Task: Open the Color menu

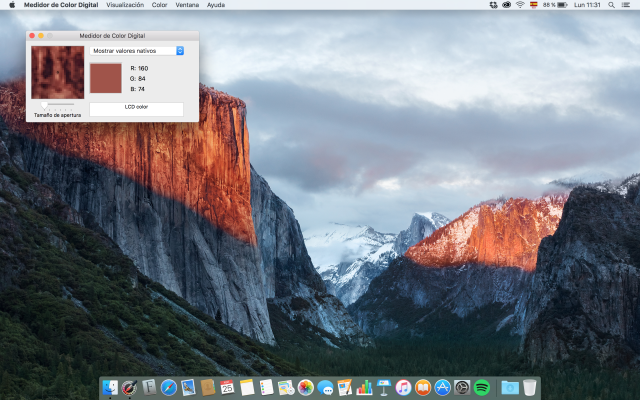Action: click(x=160, y=5)
